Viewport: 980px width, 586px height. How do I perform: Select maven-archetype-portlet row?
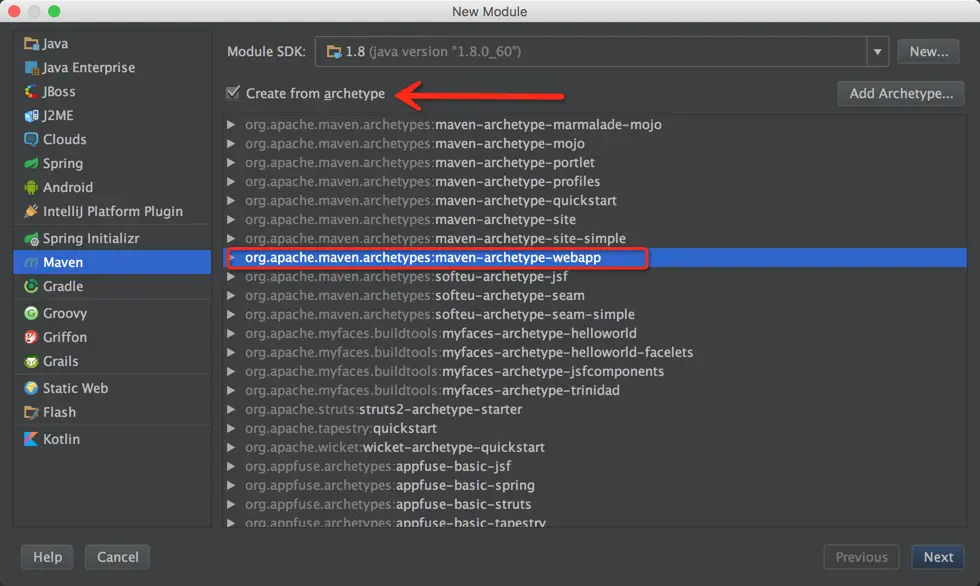pyautogui.click(x=595, y=162)
